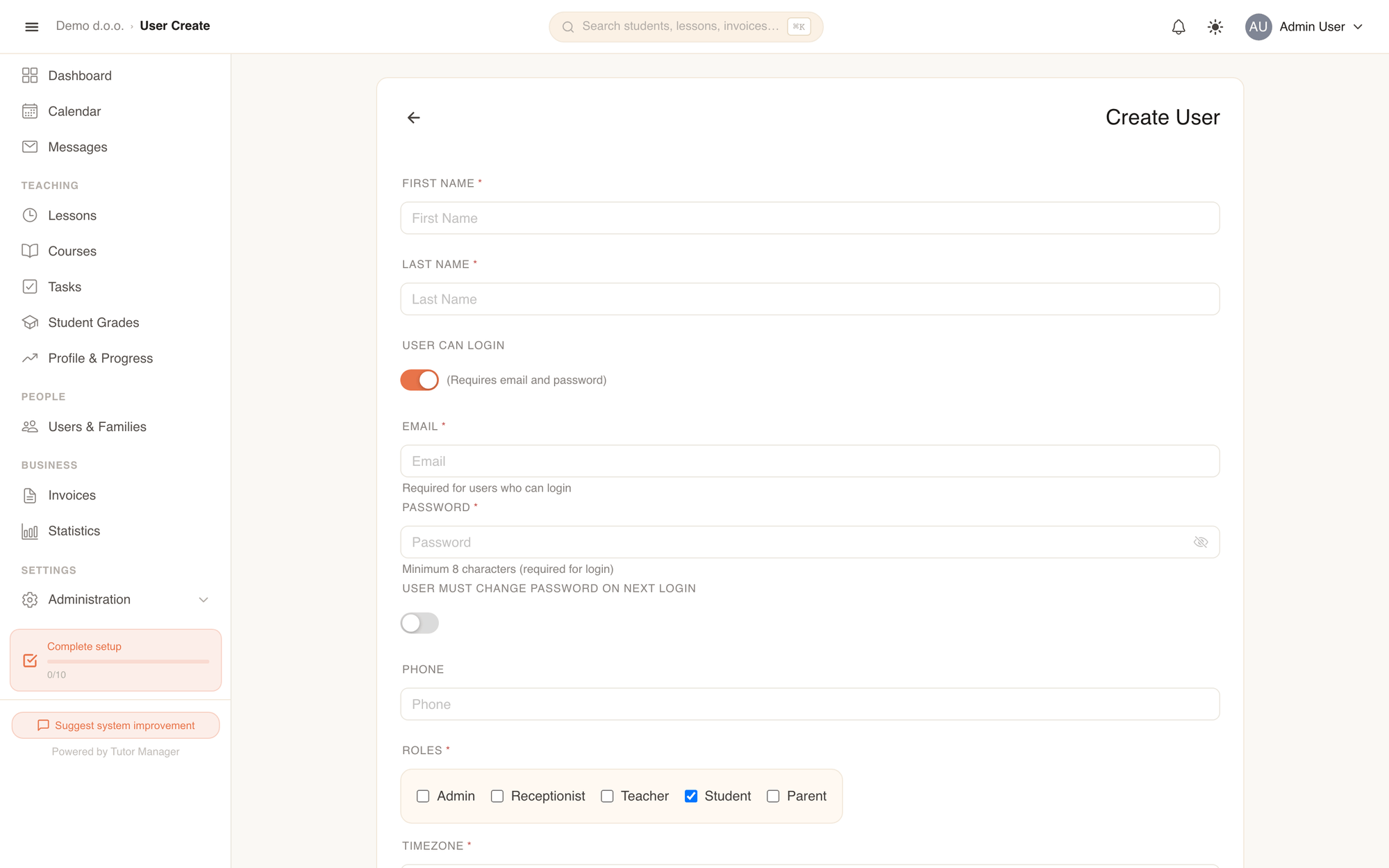The width and height of the screenshot is (1389, 868).
Task: Check the Teacher role checkbox
Action: pyautogui.click(x=607, y=796)
